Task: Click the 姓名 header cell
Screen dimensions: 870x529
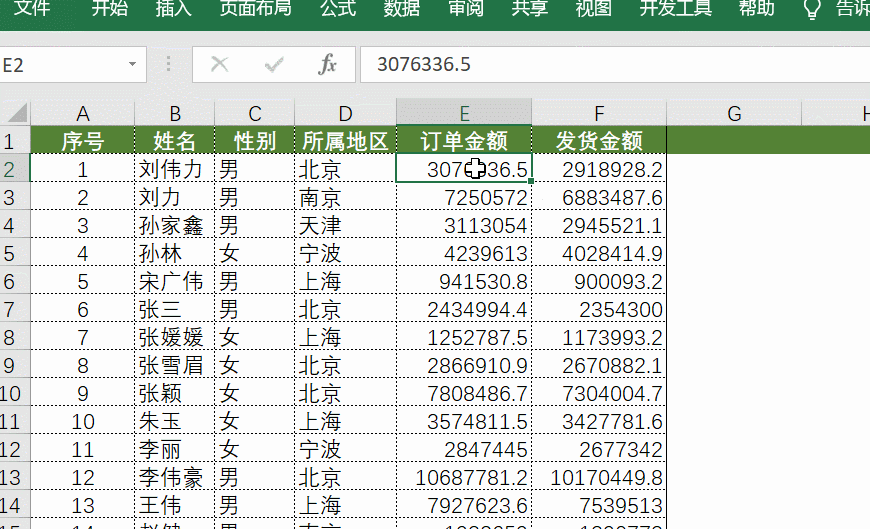Action: [x=175, y=140]
